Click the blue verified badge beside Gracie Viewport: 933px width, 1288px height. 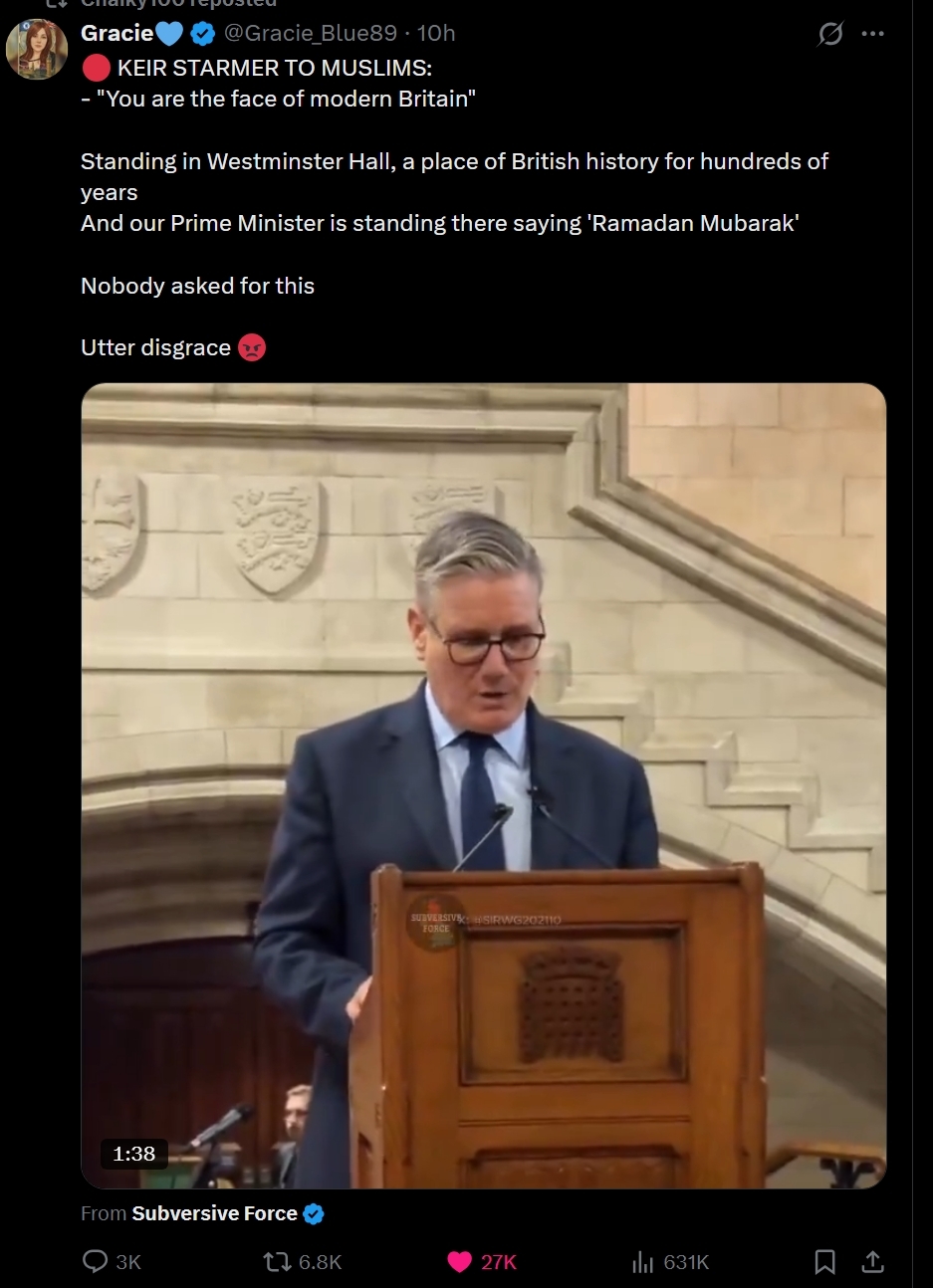[203, 34]
